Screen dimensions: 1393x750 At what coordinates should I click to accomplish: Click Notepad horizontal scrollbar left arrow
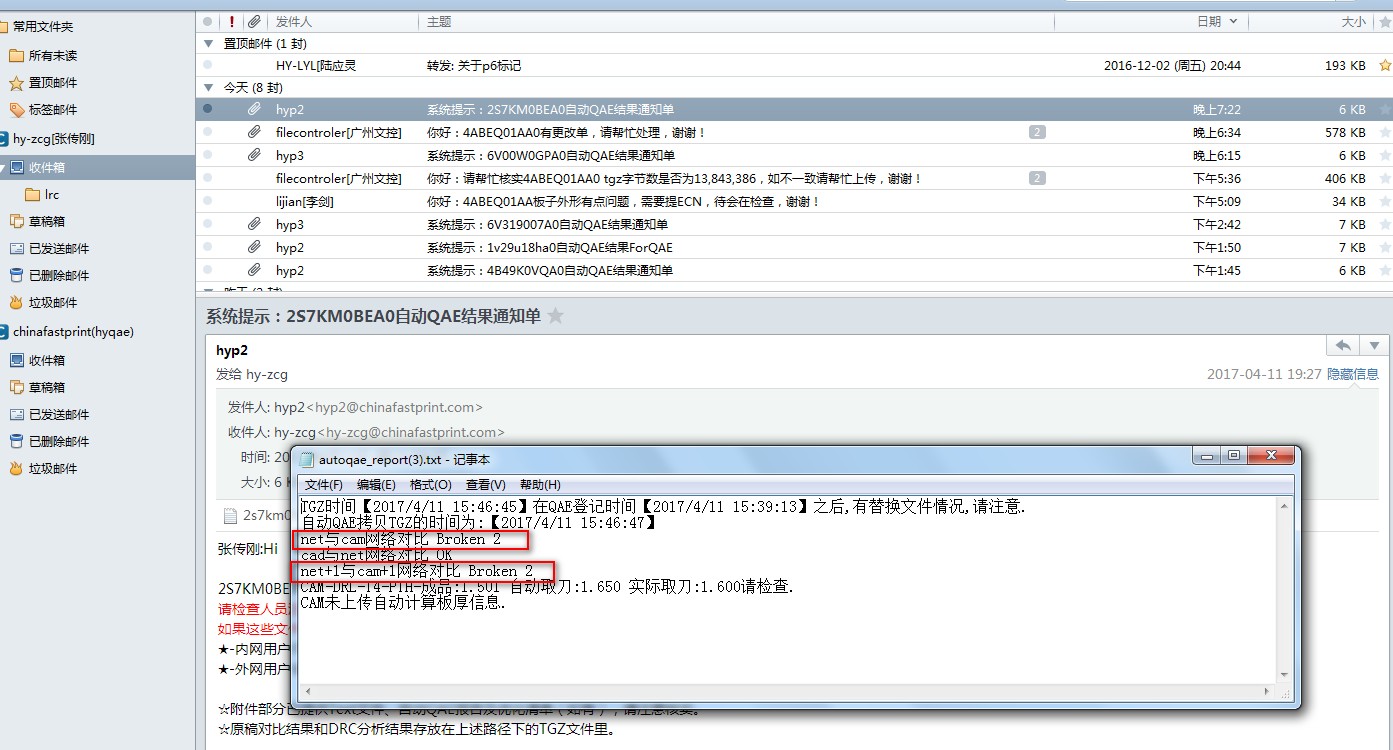[306, 692]
